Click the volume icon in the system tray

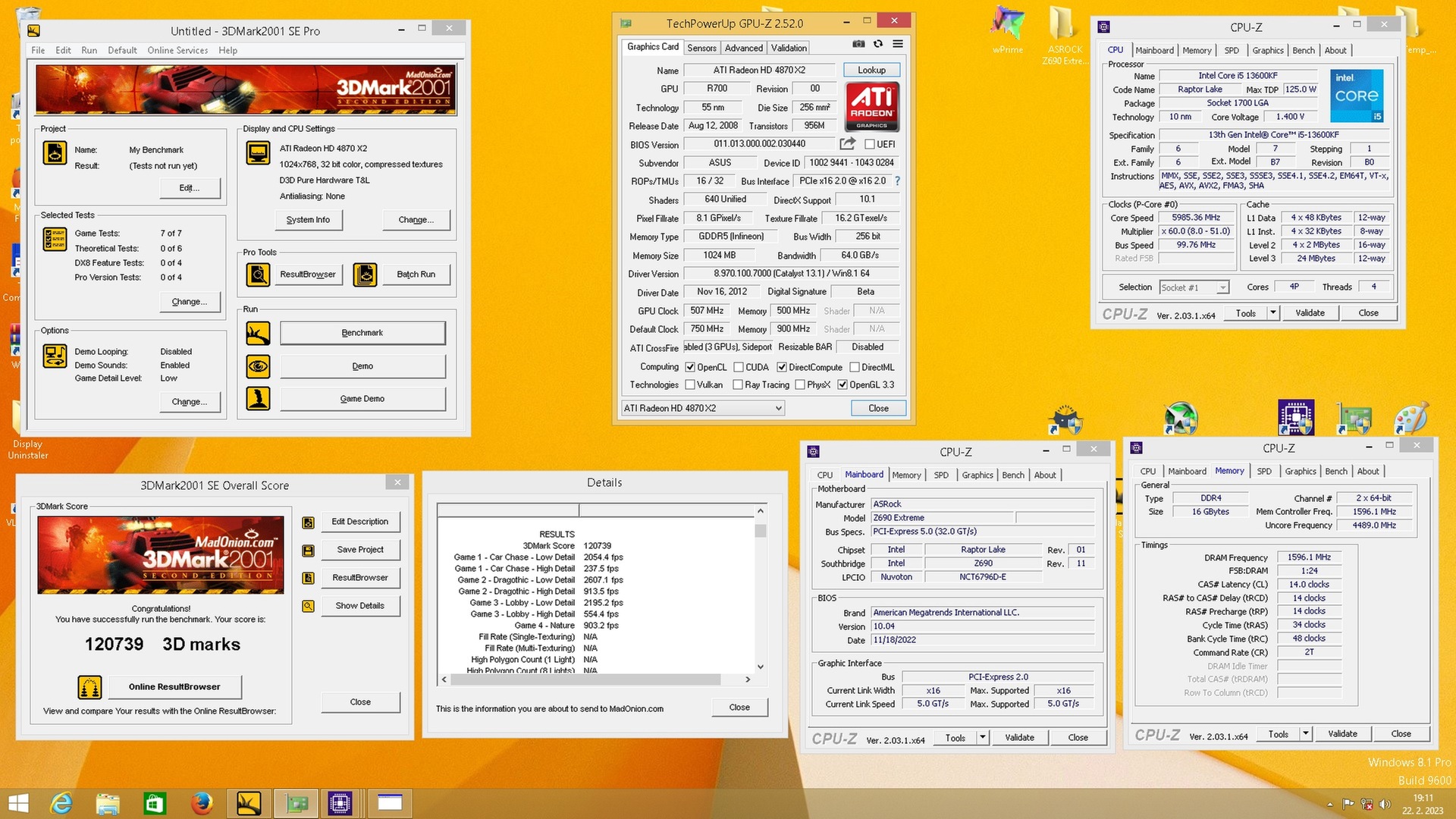(1385, 804)
